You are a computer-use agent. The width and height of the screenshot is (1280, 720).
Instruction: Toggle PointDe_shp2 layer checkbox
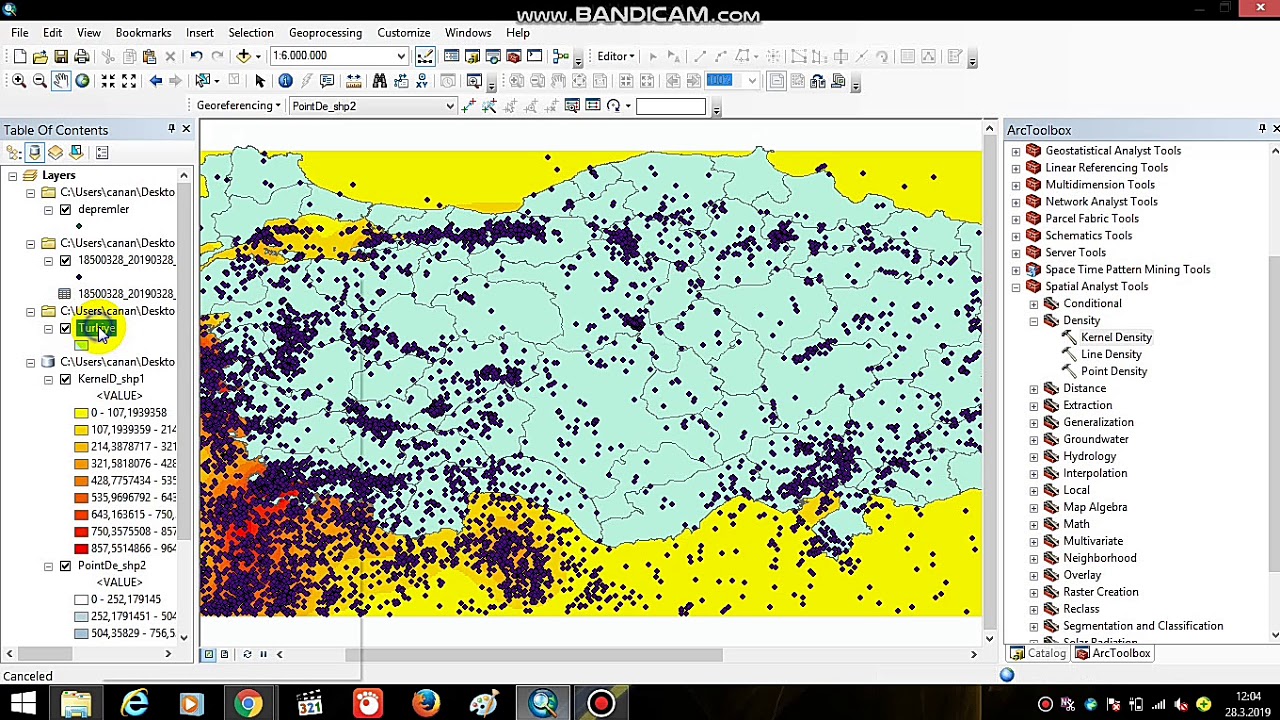click(x=65, y=566)
